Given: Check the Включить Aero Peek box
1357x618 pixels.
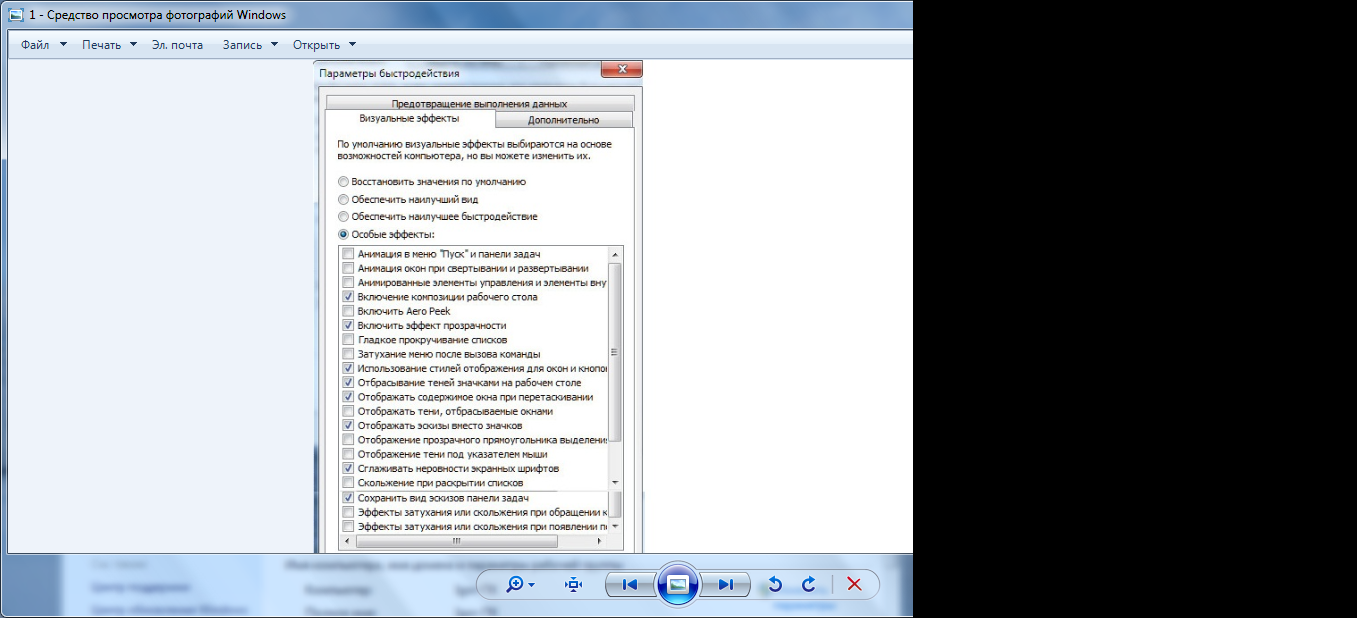Looking at the screenshot, I should [348, 311].
